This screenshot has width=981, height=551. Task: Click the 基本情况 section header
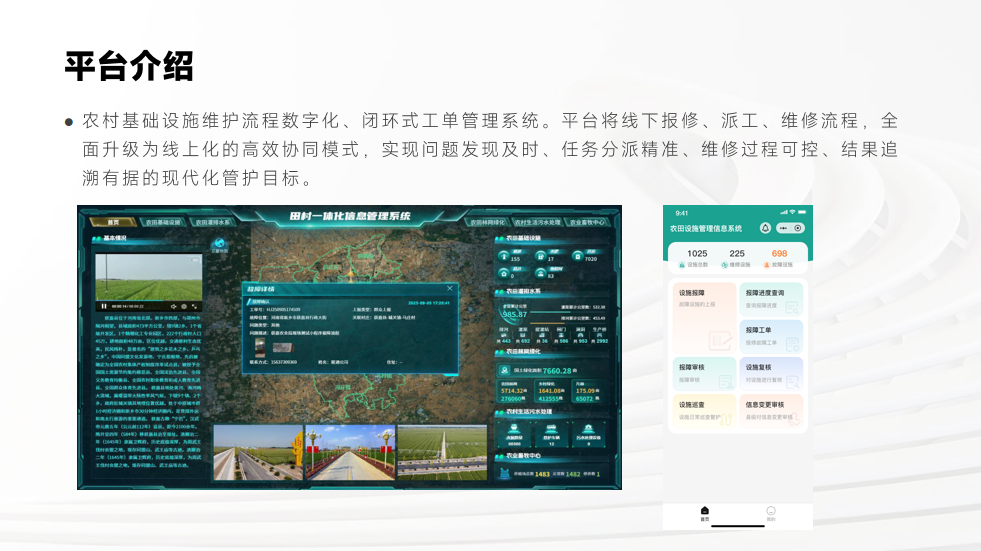pyautogui.click(x=114, y=238)
